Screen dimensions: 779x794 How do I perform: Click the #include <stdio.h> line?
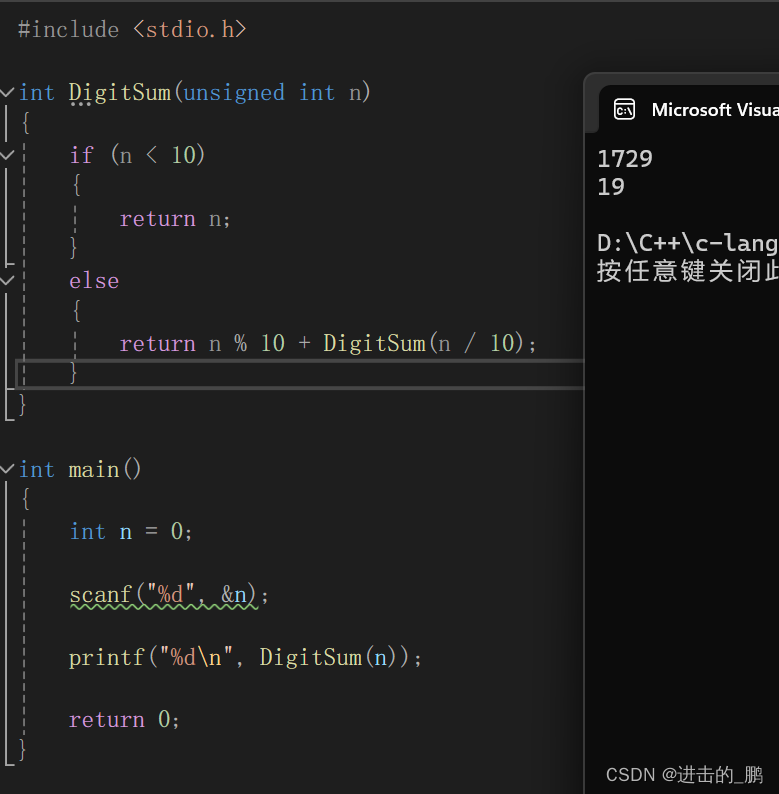click(x=132, y=29)
